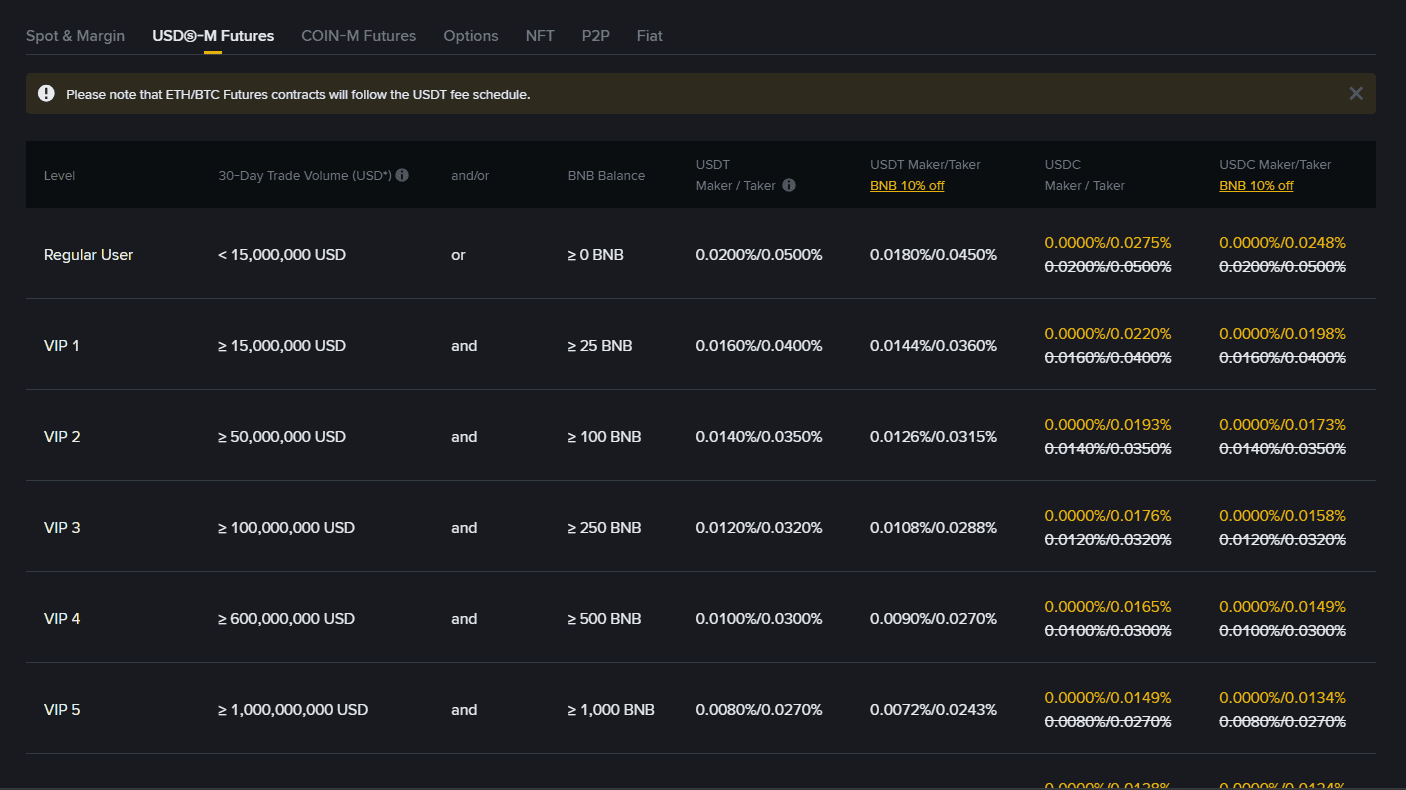Viewport: 1406px width, 790px height.
Task: Click the exclamation alert icon in the banner
Action: pos(46,93)
